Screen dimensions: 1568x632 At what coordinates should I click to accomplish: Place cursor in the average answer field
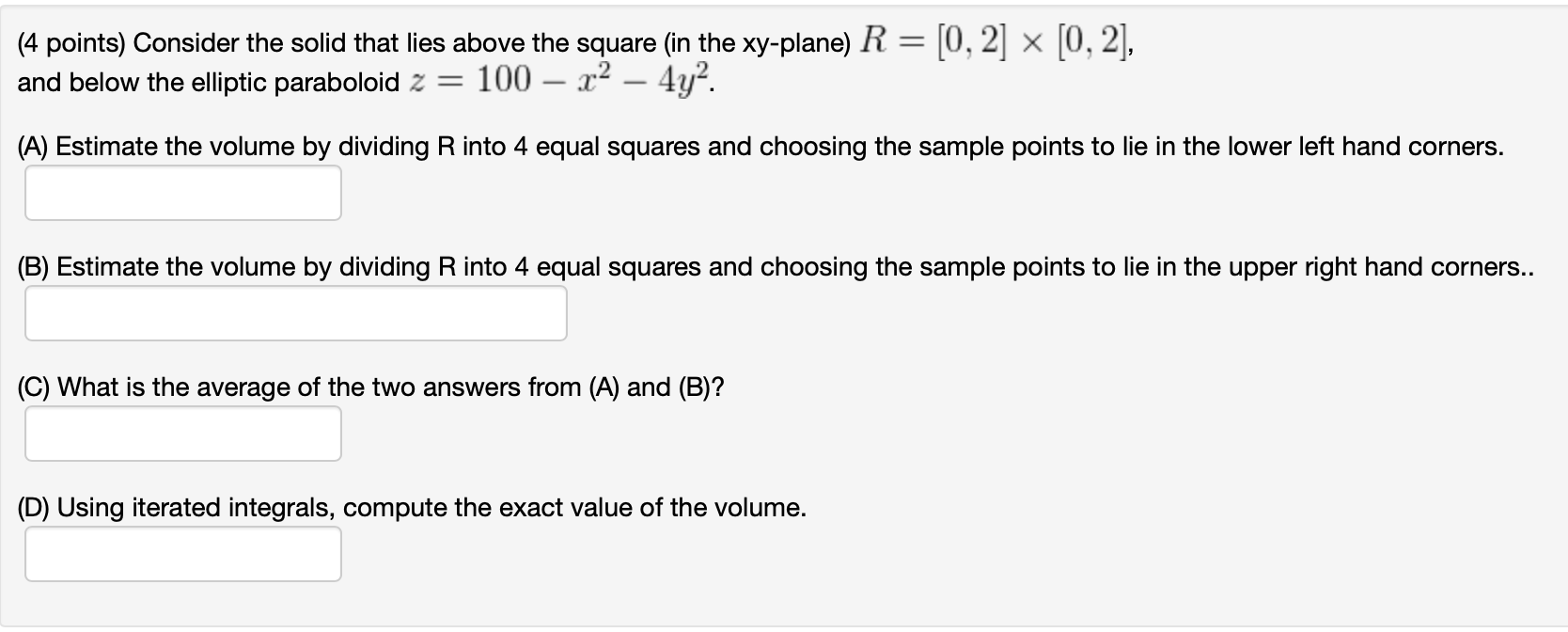182,433
